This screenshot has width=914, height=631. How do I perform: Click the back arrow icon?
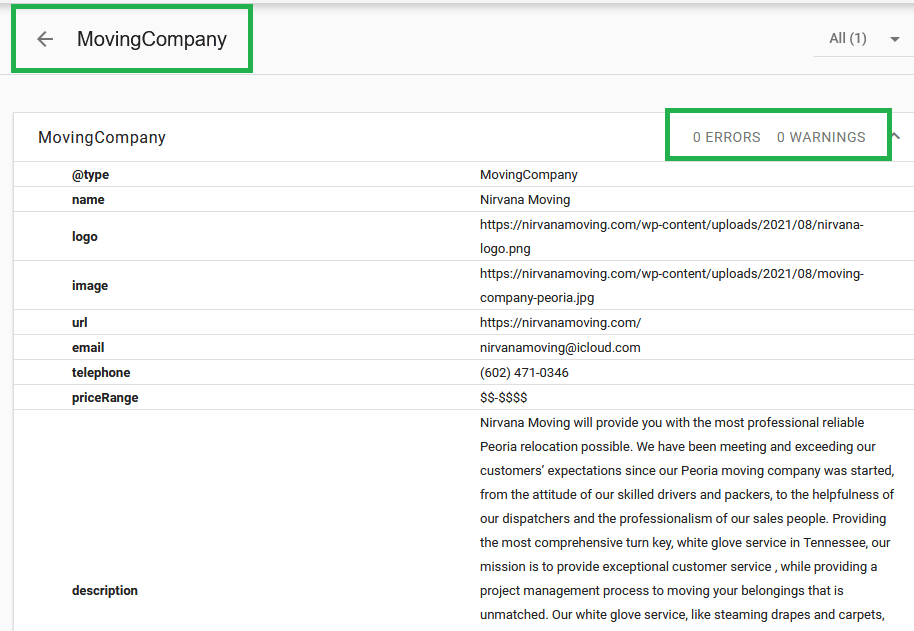click(45, 39)
